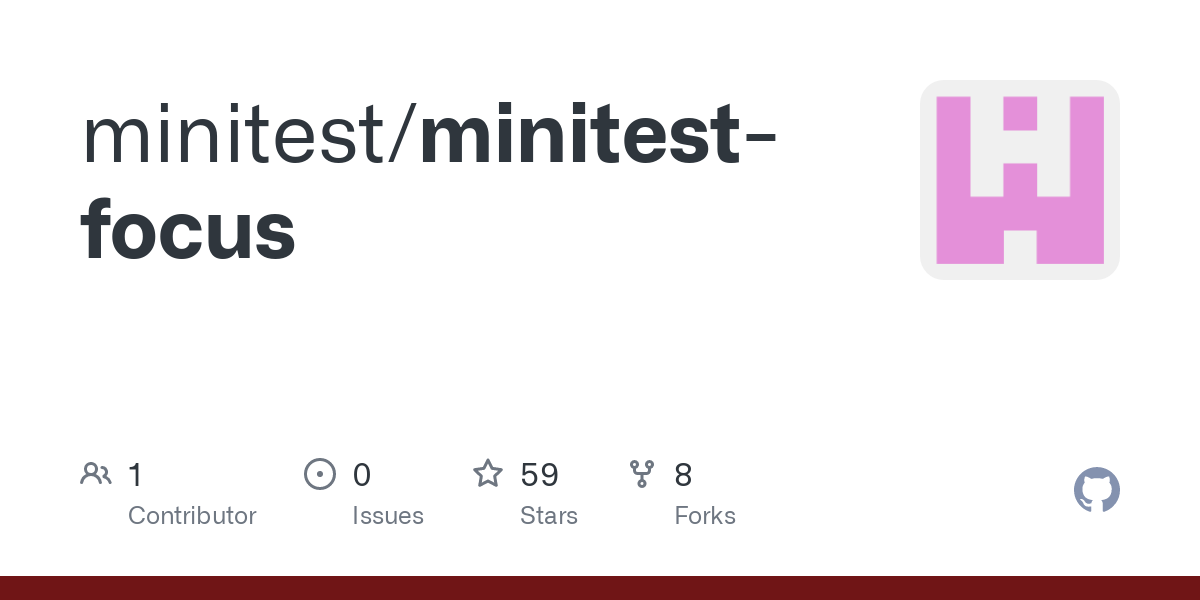Click the stars icon

click(x=488, y=473)
